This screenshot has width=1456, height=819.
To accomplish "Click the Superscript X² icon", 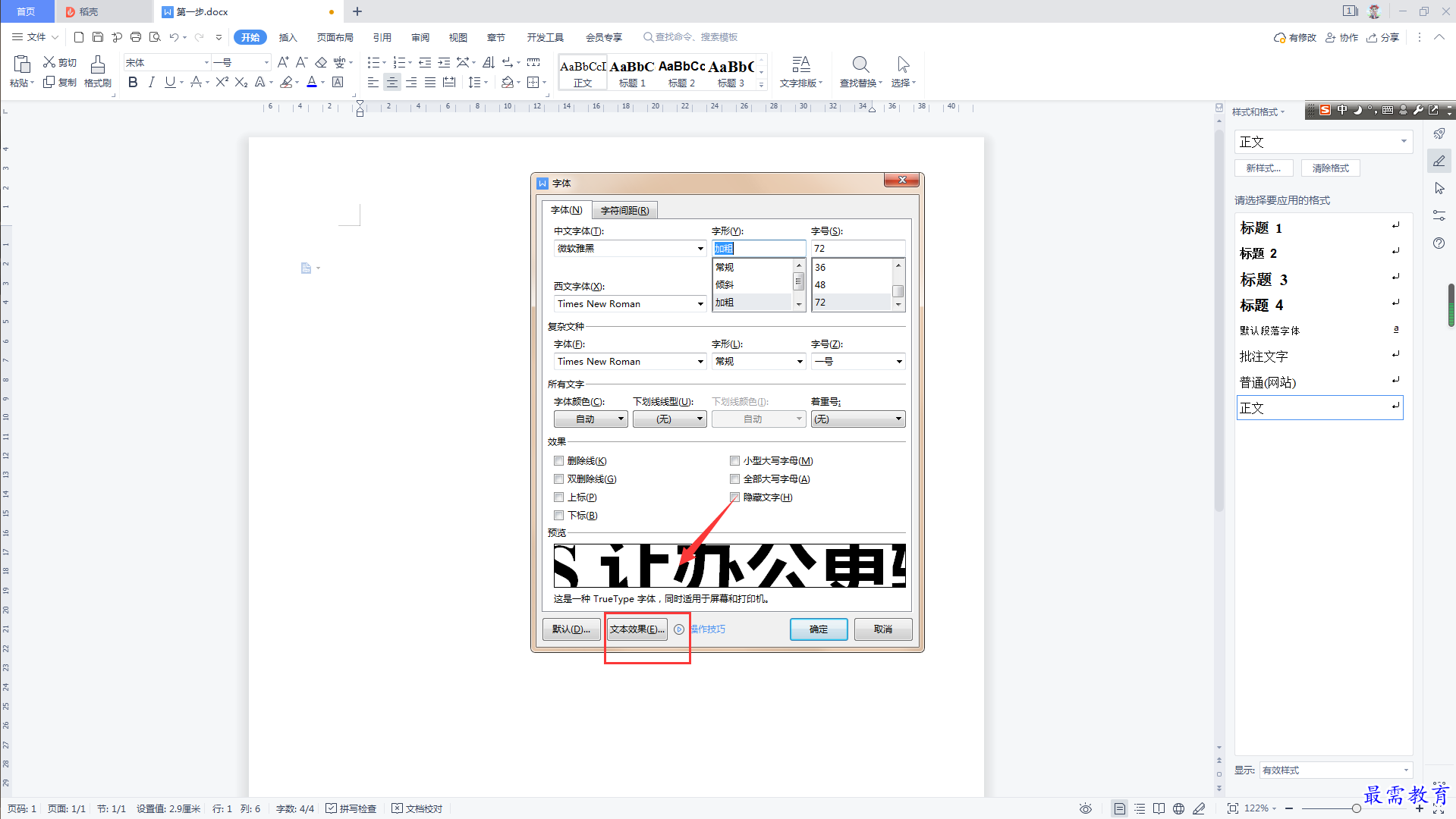I will tap(222, 82).
